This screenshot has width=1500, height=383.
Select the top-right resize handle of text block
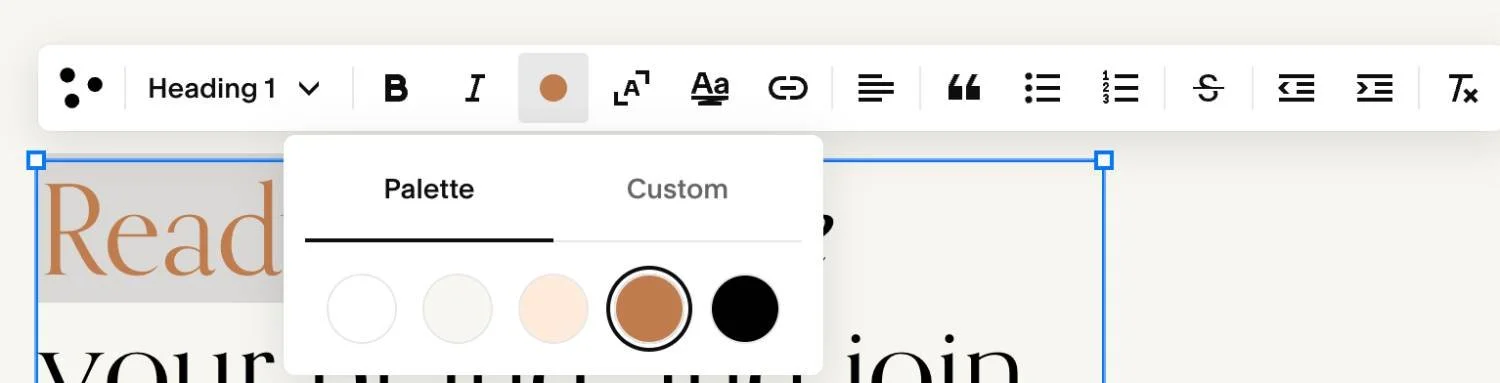1104,160
